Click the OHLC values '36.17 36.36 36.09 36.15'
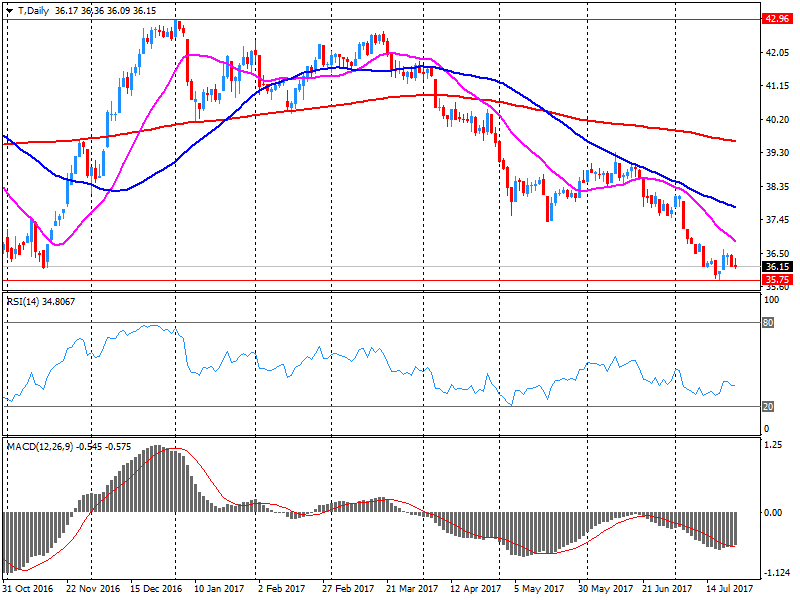The image size is (800, 600). pyautogui.click(x=105, y=11)
